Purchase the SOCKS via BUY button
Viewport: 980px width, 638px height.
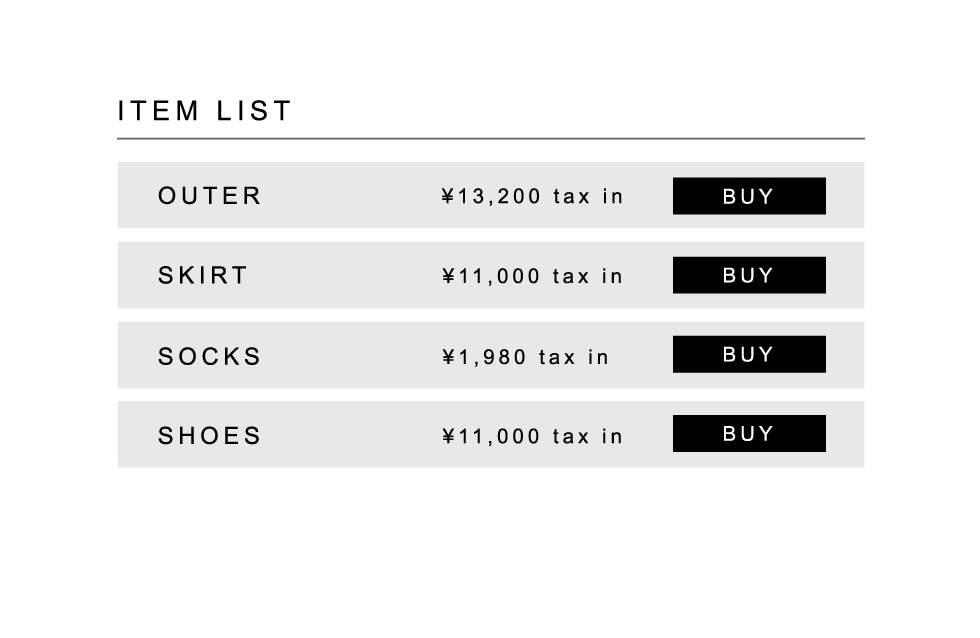(749, 354)
